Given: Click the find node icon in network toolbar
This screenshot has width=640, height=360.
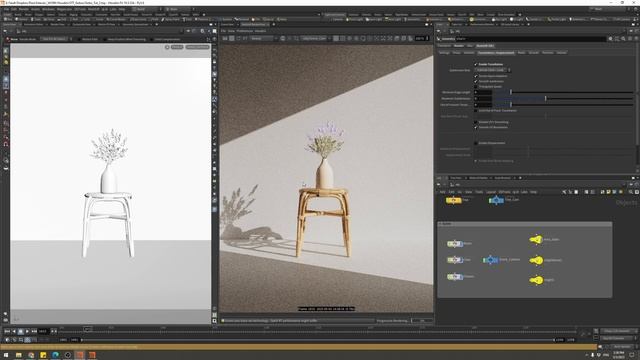Looking at the screenshot, I should tap(631, 192).
